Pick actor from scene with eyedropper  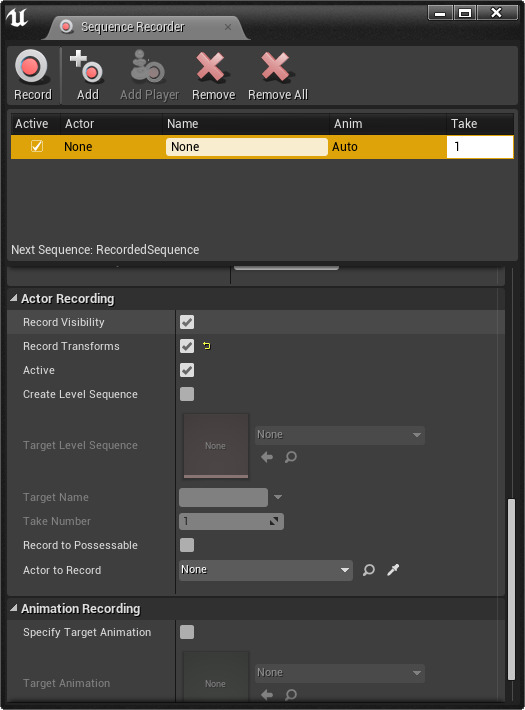pyautogui.click(x=393, y=570)
